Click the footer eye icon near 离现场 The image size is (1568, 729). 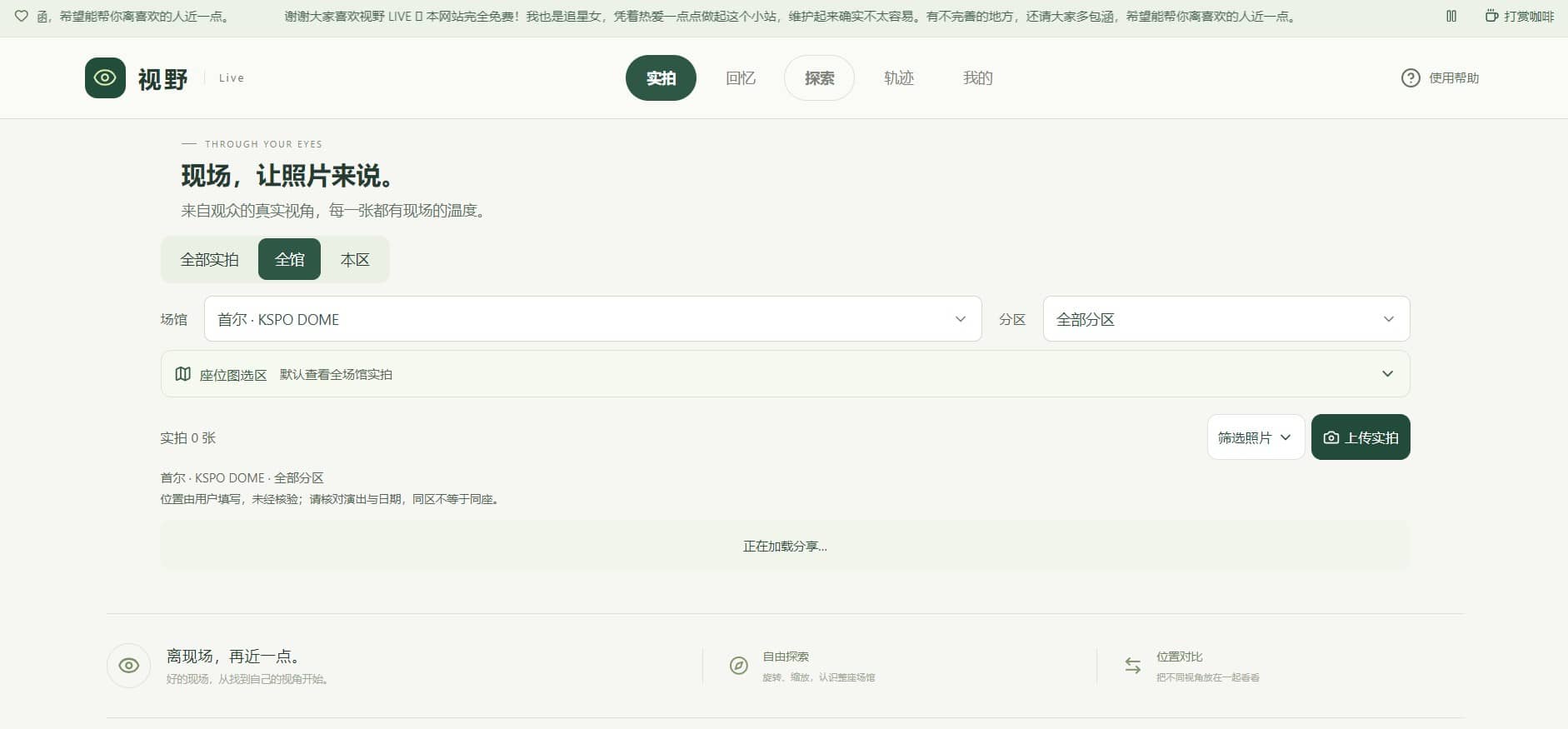128,666
